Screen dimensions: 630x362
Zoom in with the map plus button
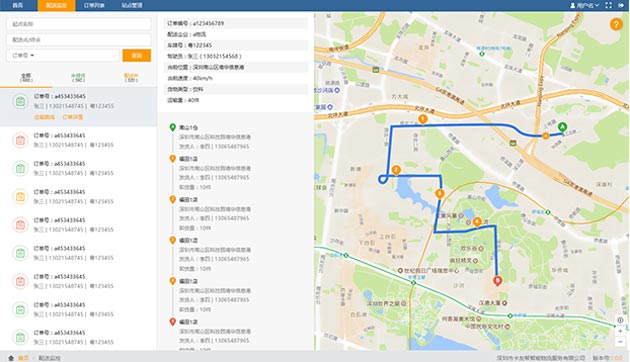click(x=620, y=331)
